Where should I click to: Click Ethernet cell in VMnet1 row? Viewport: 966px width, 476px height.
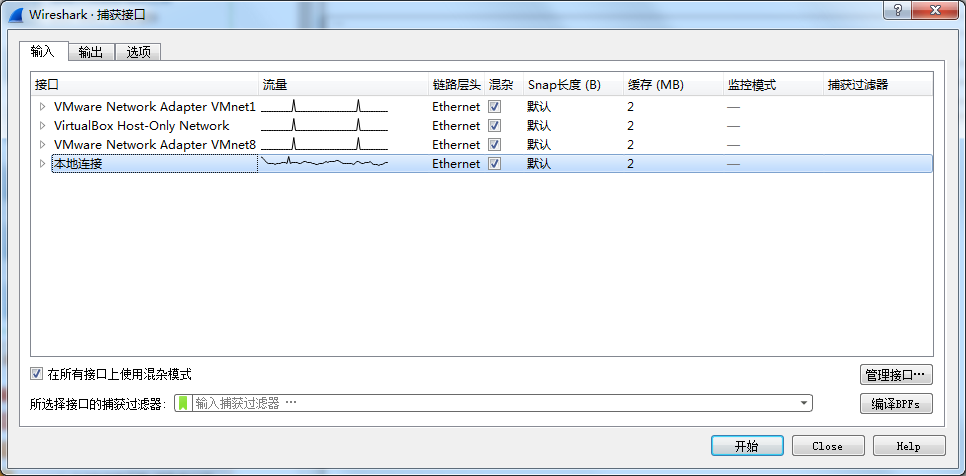[x=456, y=107]
